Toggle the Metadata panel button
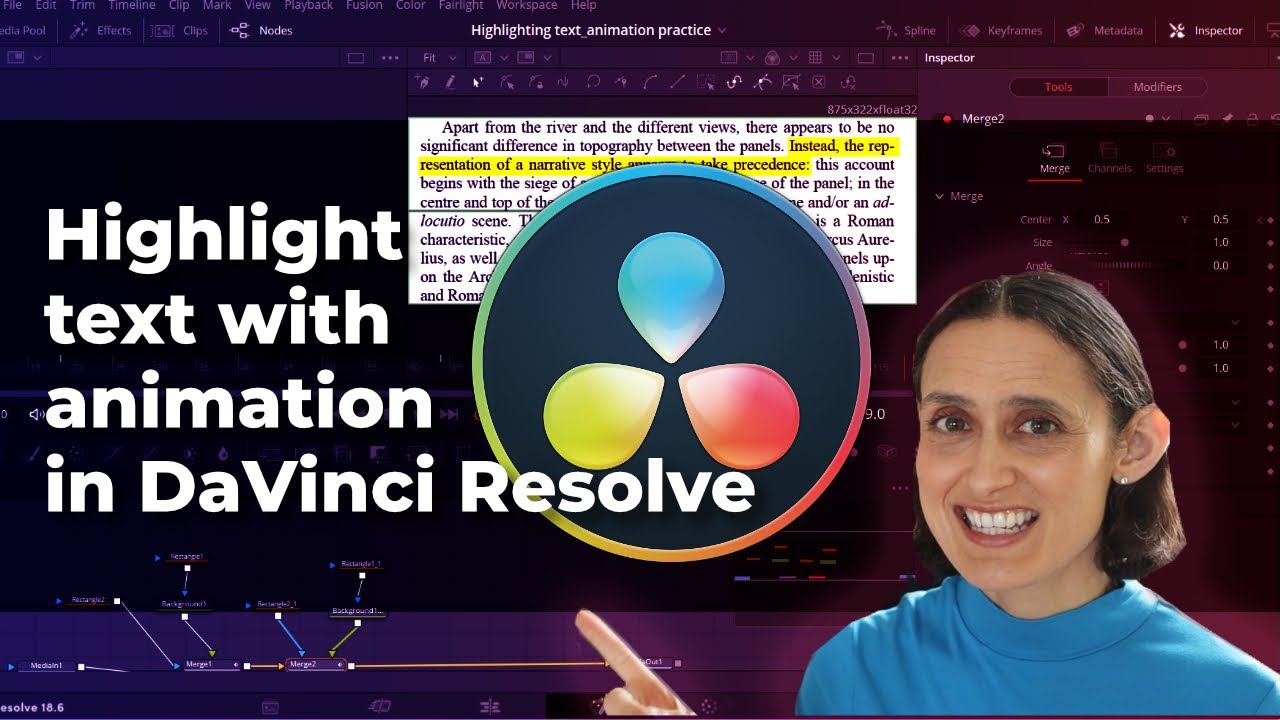Viewport: 1280px width, 720px height. [1104, 30]
